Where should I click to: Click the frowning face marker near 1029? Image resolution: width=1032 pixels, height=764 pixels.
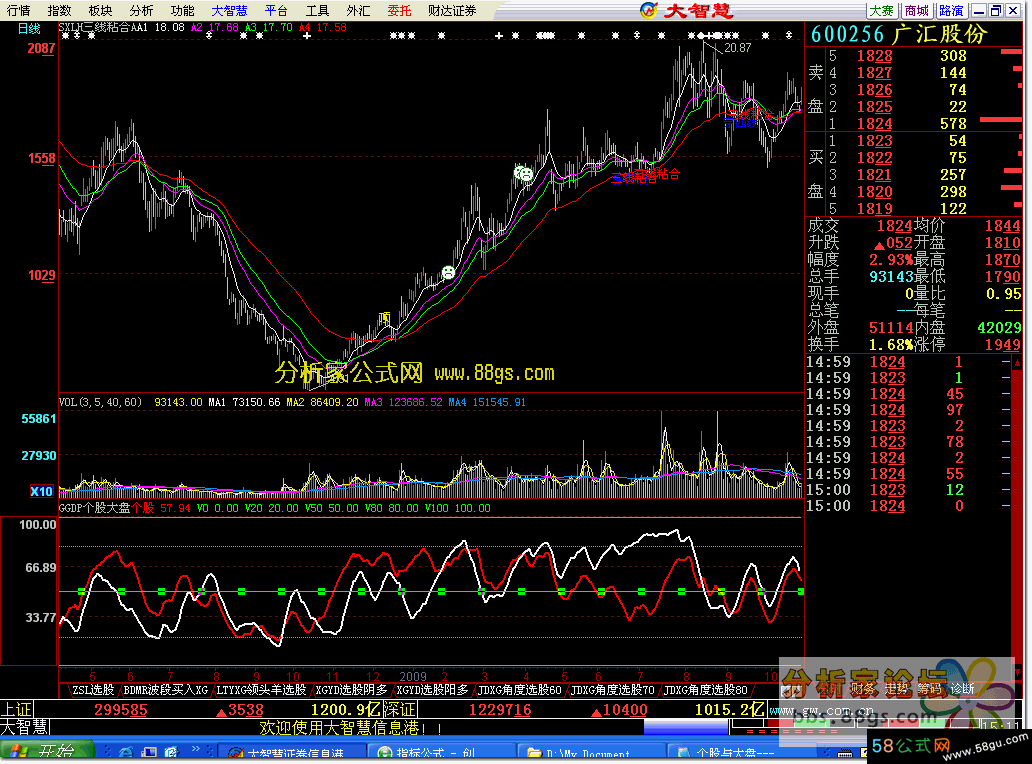pos(448,272)
